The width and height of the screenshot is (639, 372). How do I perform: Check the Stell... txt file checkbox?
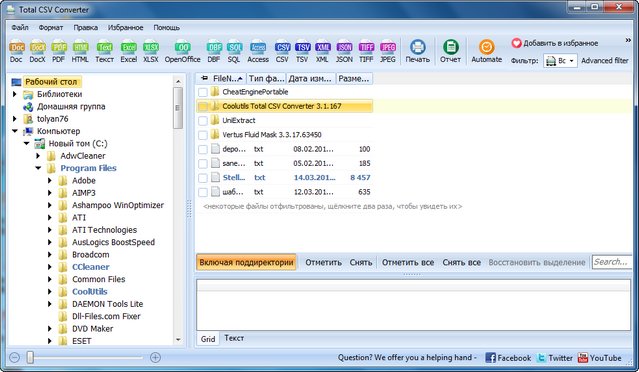tap(203, 178)
